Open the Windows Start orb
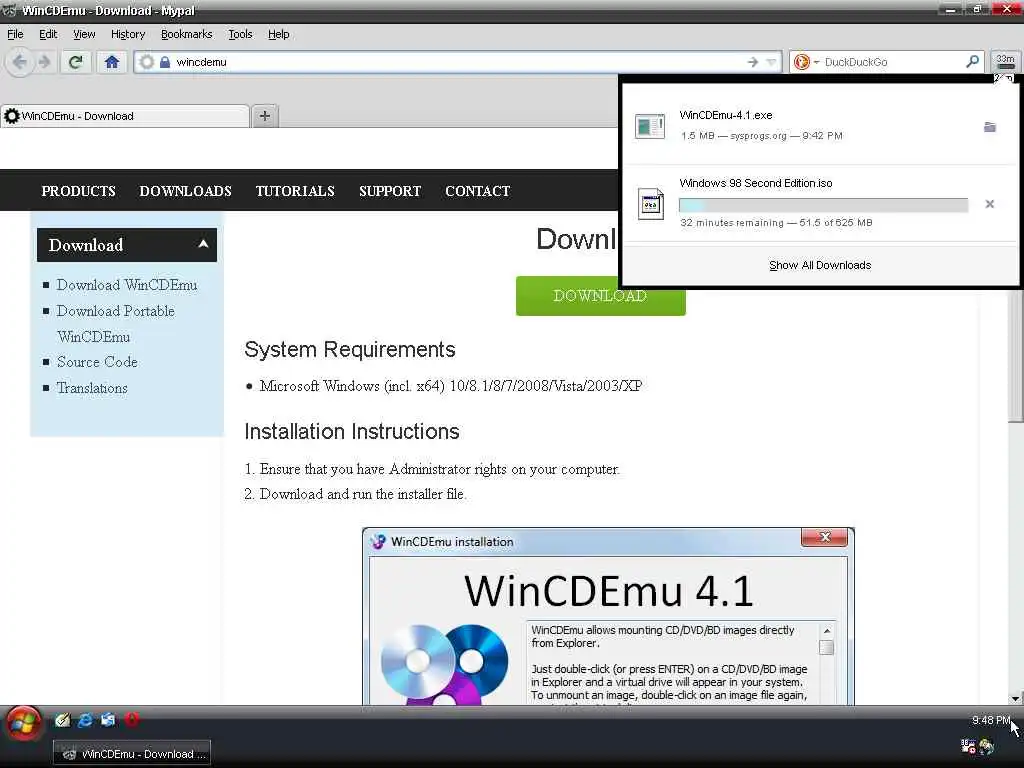This screenshot has width=1024, height=768. point(24,724)
